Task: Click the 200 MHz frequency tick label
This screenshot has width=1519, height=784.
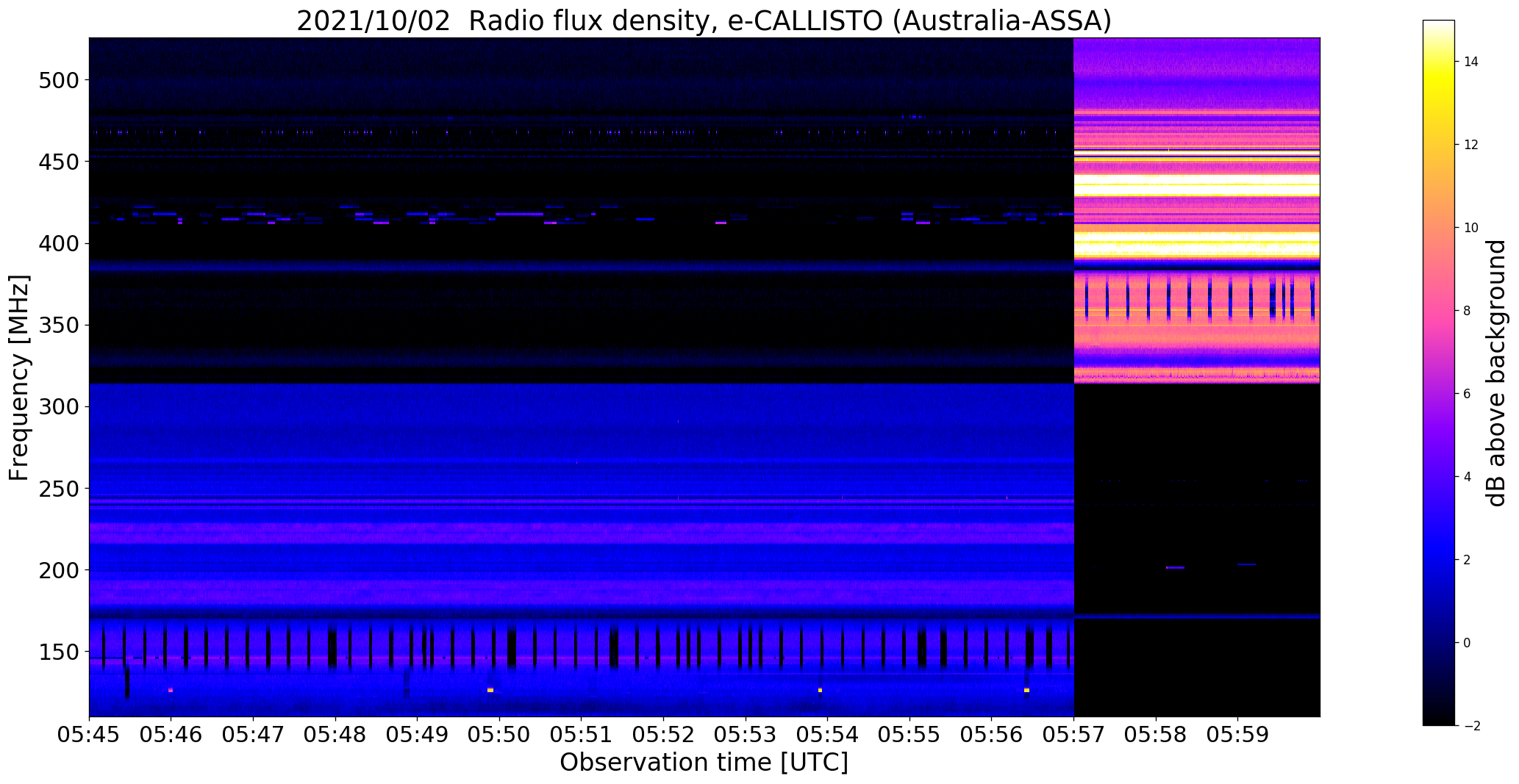Action: (x=58, y=570)
